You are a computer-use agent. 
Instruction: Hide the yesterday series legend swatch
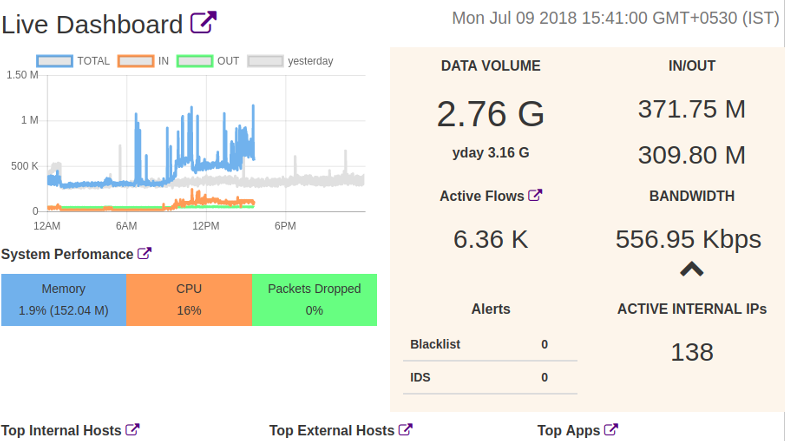tap(264, 61)
